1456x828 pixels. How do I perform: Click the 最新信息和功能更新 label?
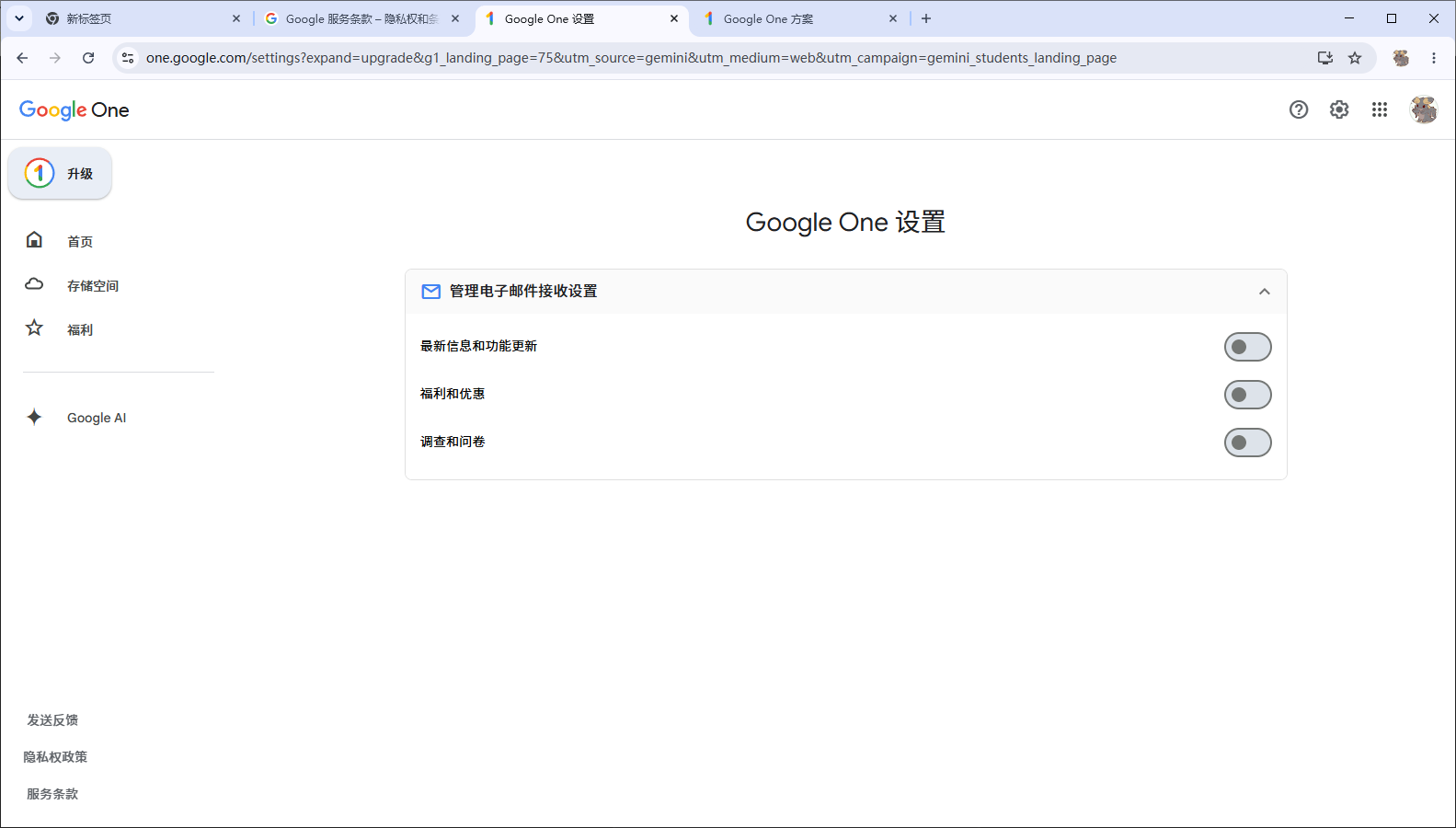(478, 346)
